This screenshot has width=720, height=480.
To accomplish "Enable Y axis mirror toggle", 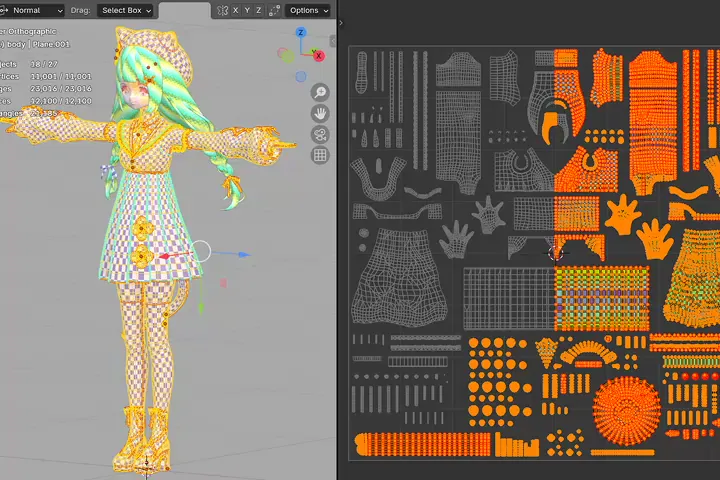I will (x=248, y=10).
